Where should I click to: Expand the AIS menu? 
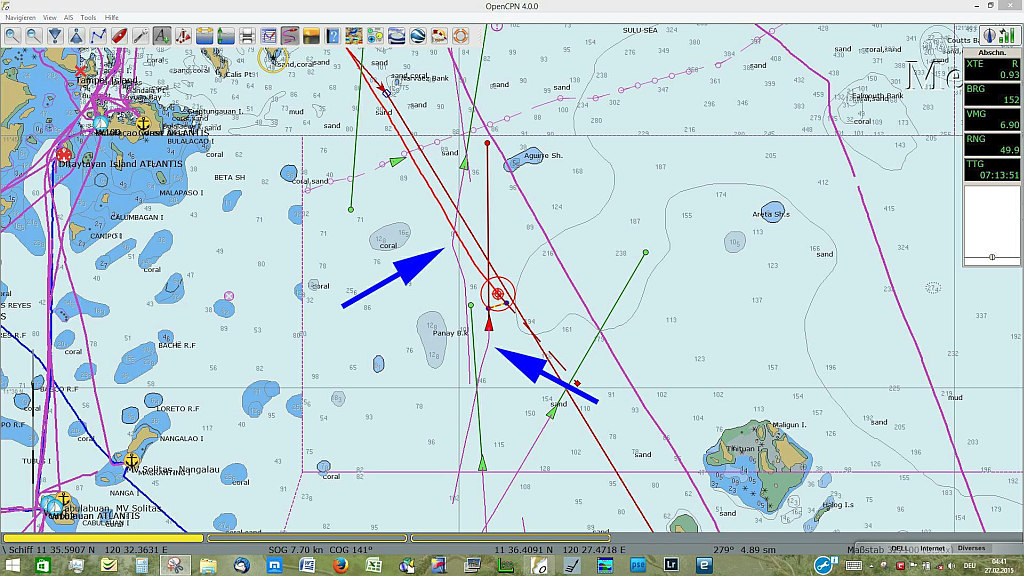pyautogui.click(x=68, y=18)
